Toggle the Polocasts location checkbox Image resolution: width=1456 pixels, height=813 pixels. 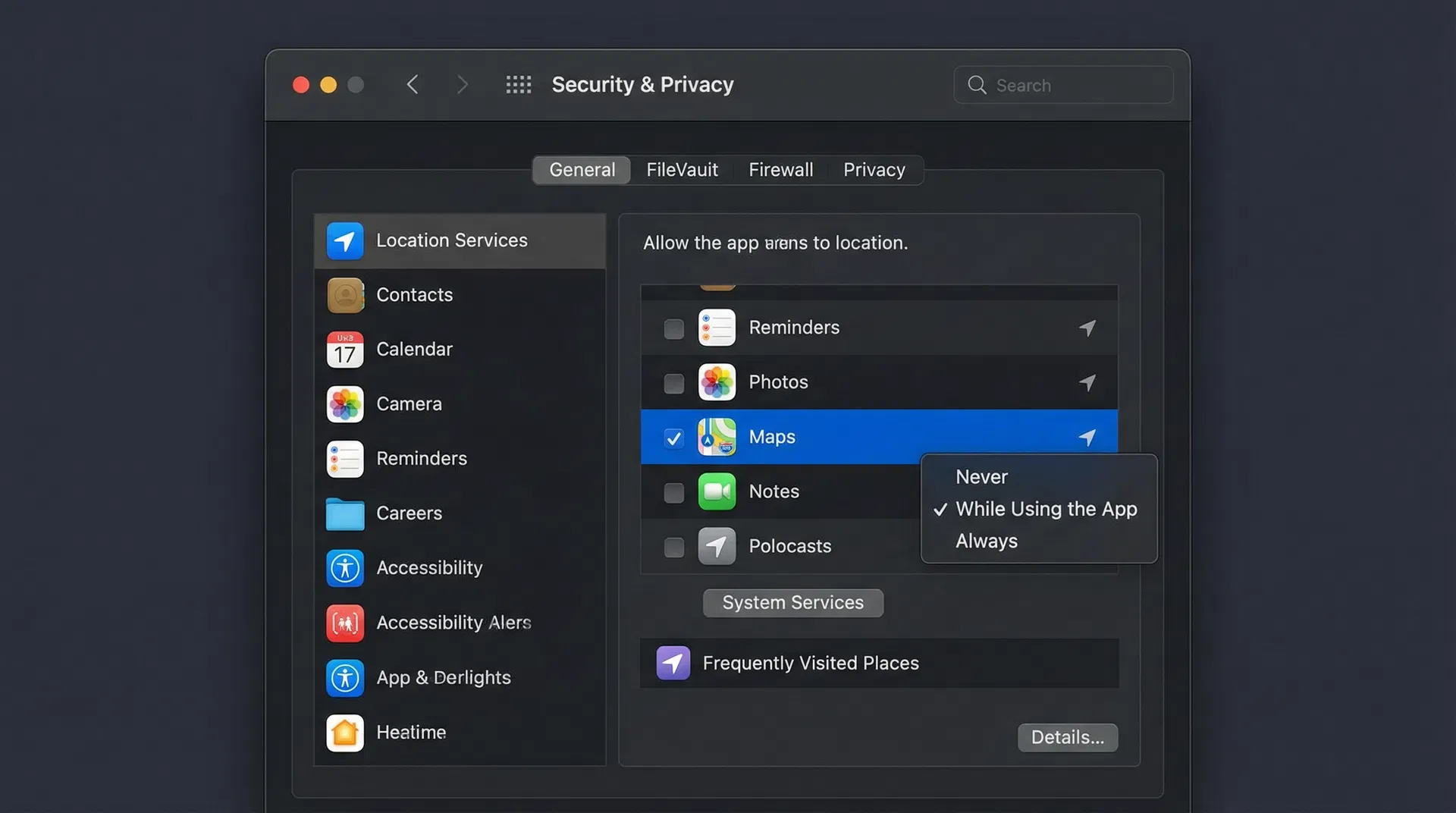point(673,548)
